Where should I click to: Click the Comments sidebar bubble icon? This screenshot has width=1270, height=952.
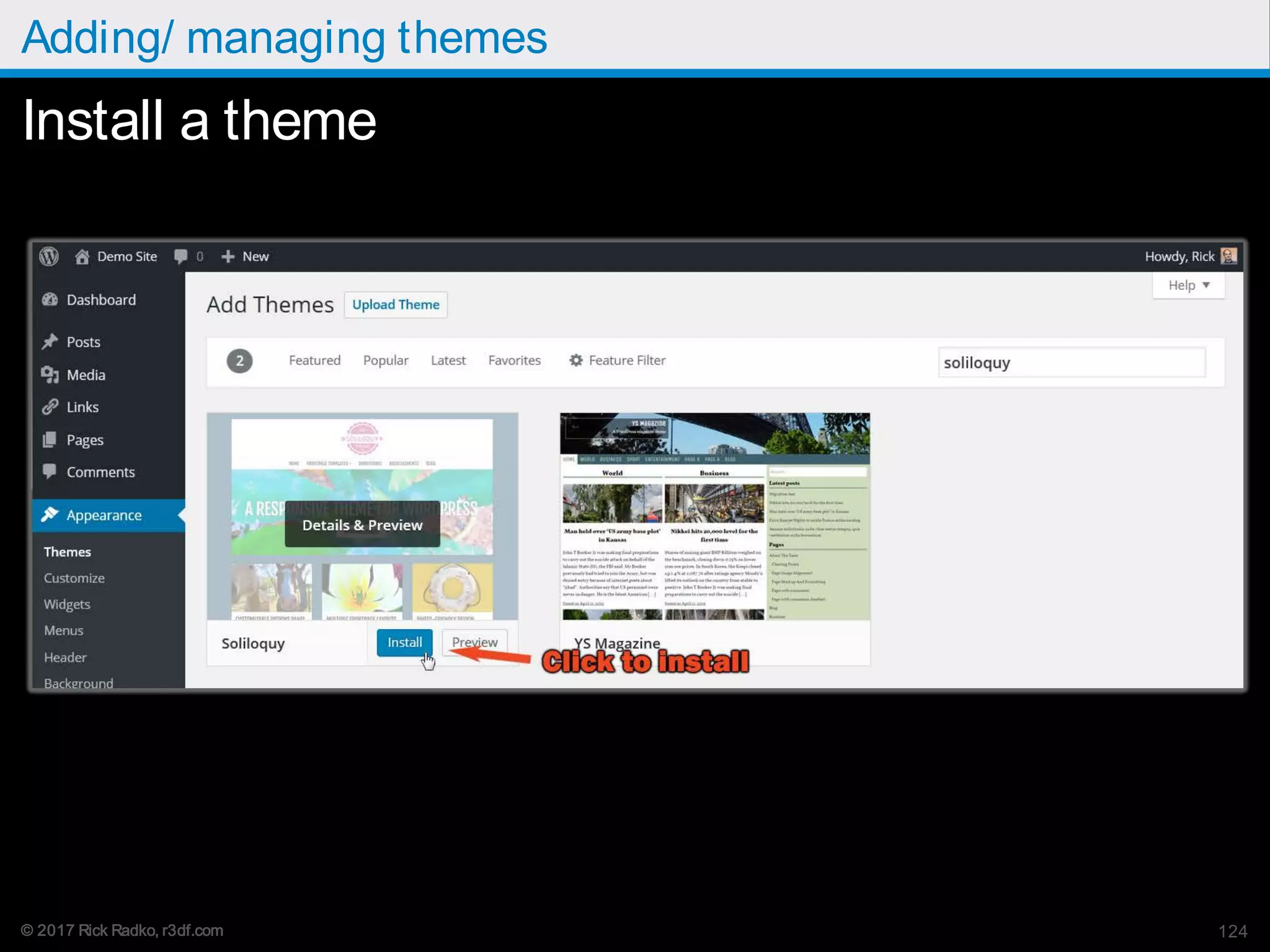click(50, 472)
